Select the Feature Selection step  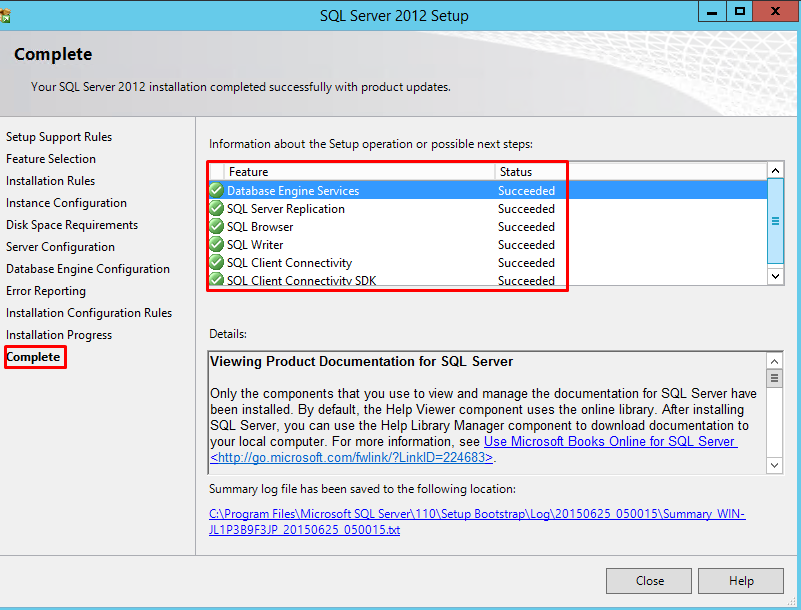pyautogui.click(x=51, y=159)
